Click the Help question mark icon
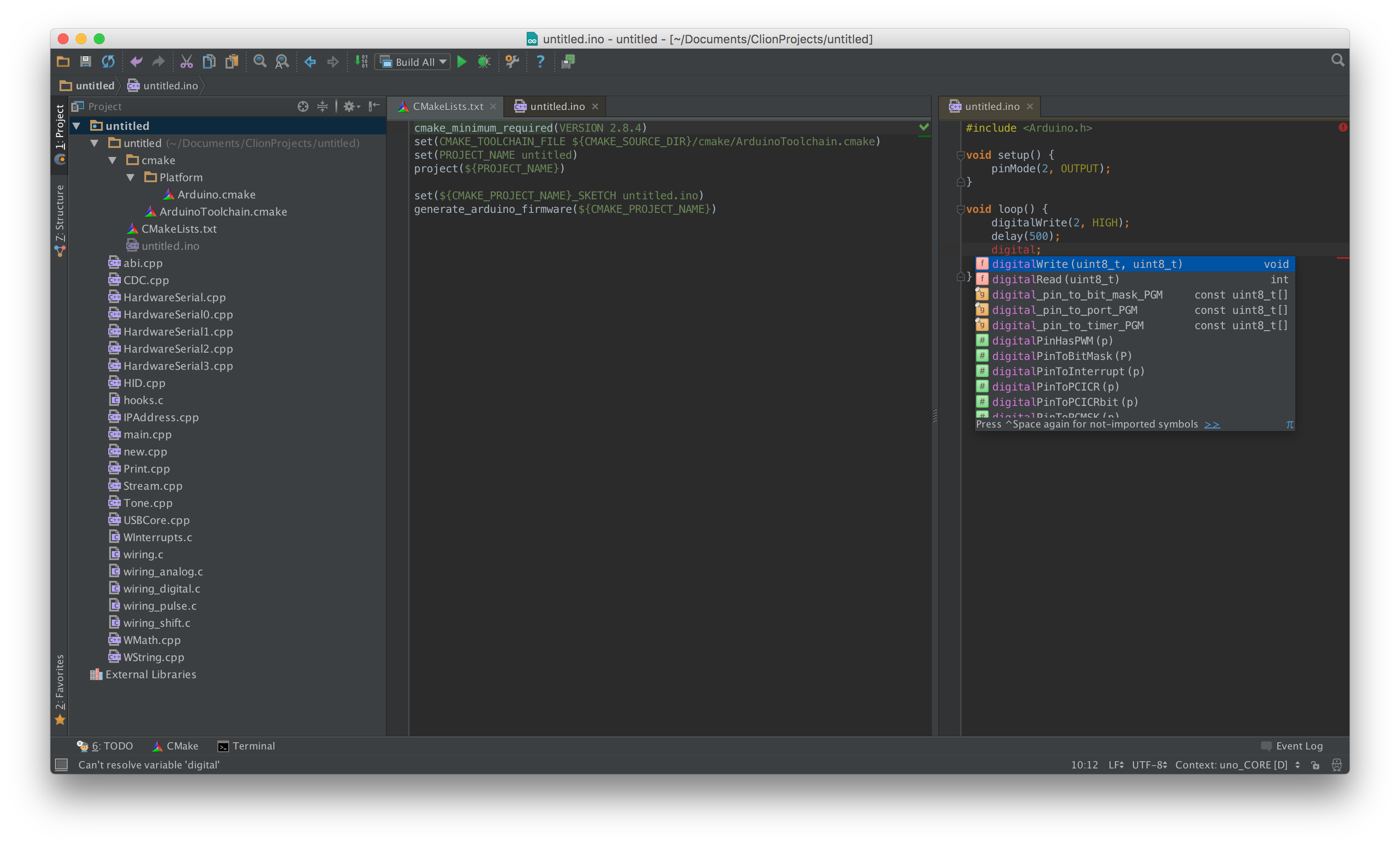The image size is (1400, 846). (540, 61)
